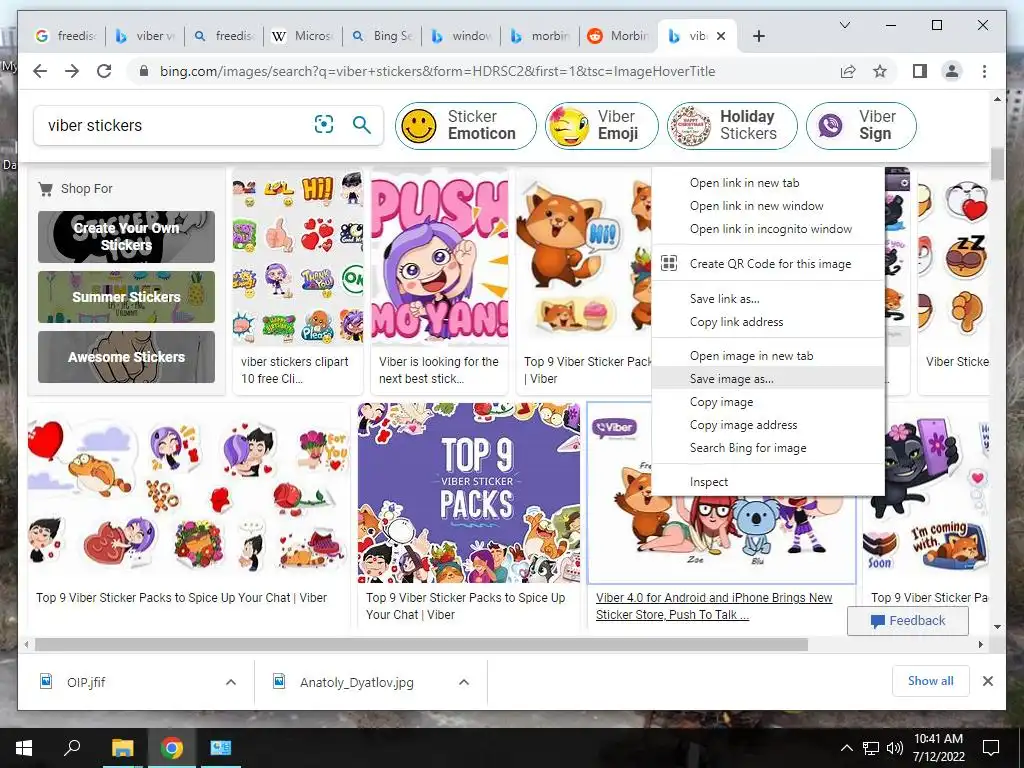This screenshot has width=1024, height=768.
Task: Open the volume control in system tray
Action: [895, 748]
